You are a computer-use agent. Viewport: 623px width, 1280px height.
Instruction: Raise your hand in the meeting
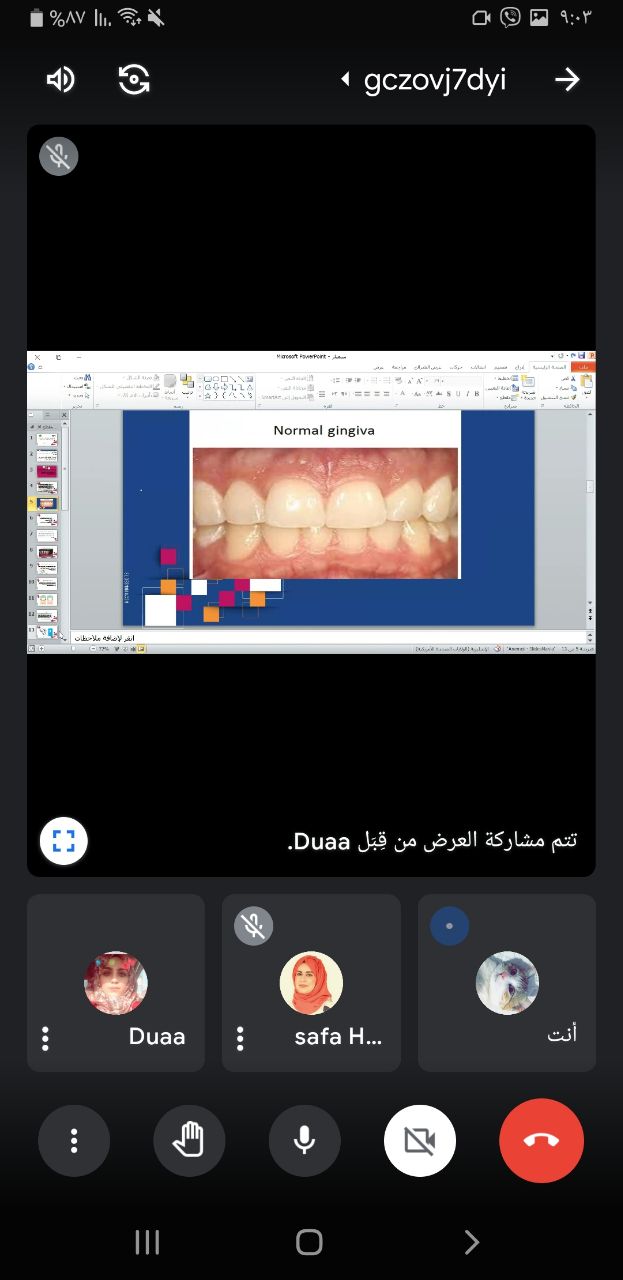pyautogui.click(x=189, y=1141)
